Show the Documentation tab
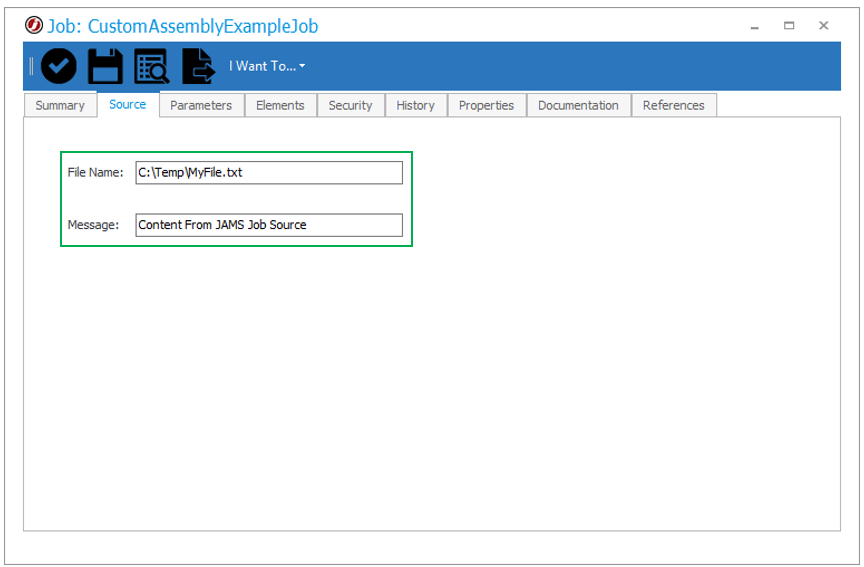Image resolution: width=864 pixels, height=567 pixels. [578, 105]
